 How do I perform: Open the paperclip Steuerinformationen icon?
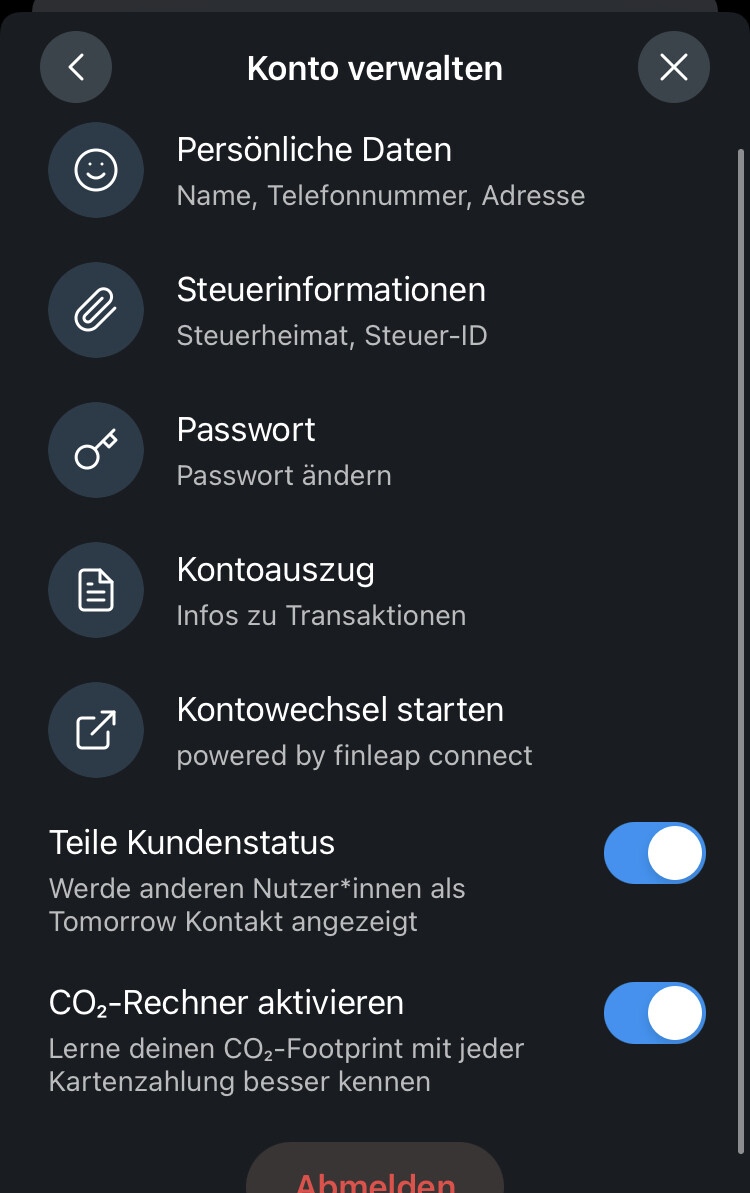click(96, 310)
